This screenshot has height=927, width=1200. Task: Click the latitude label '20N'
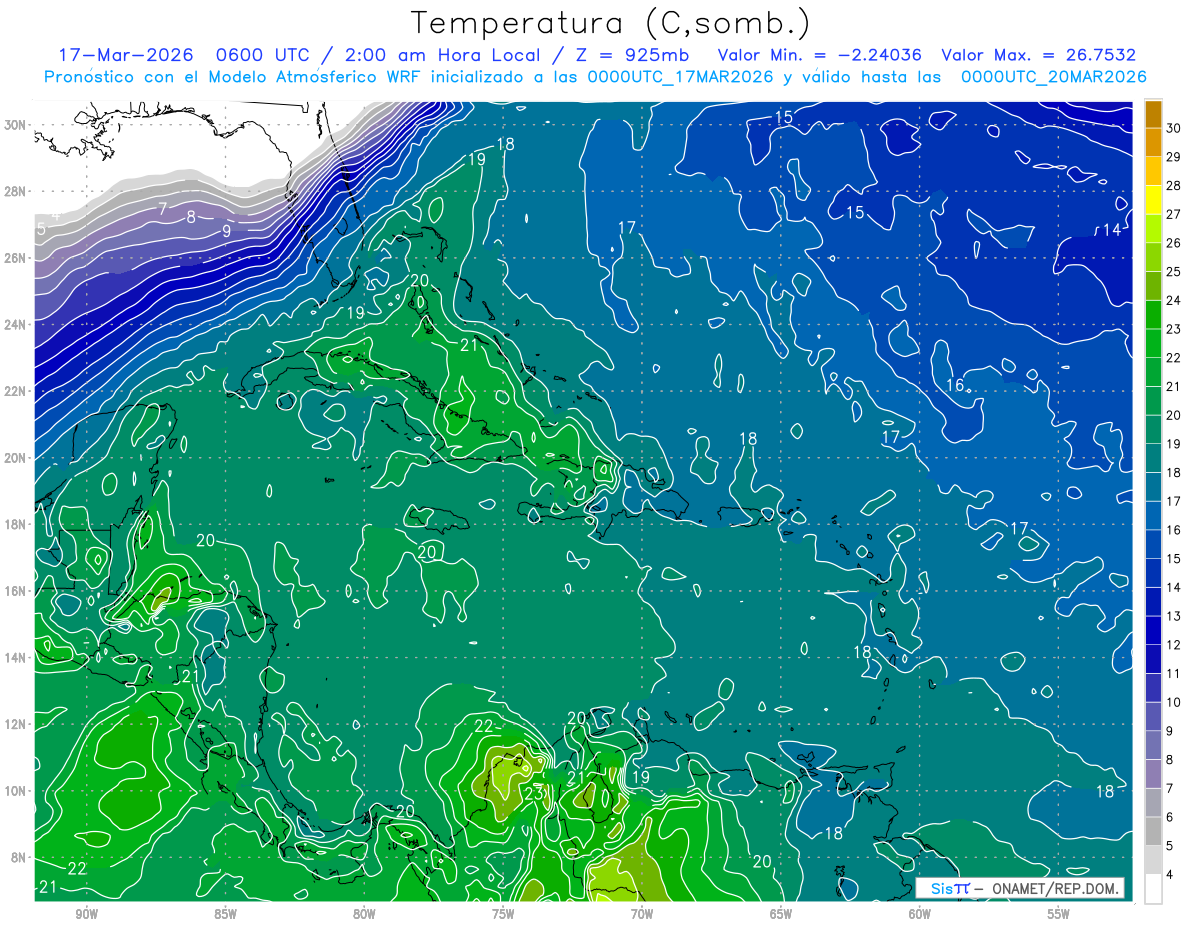click(x=17, y=458)
